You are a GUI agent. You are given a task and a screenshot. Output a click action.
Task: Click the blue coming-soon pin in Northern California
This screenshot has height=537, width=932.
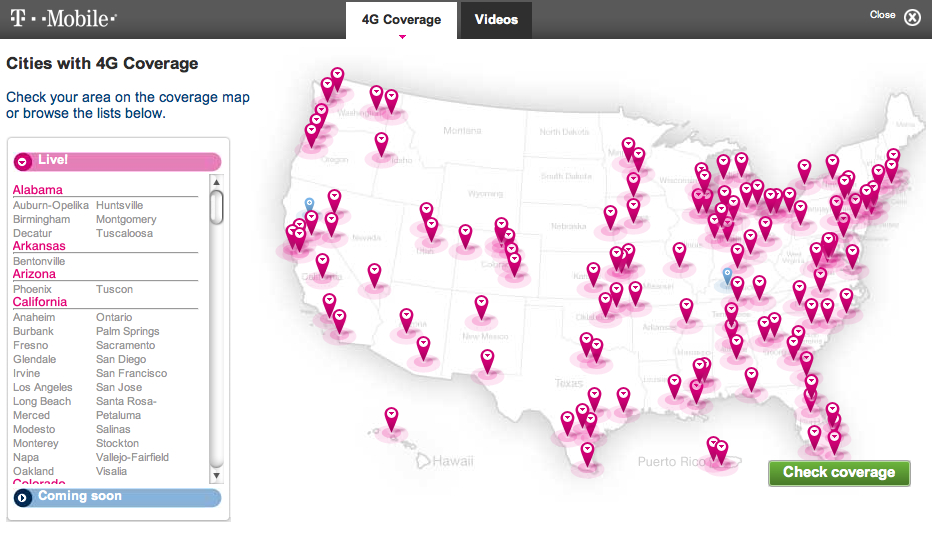(x=309, y=207)
